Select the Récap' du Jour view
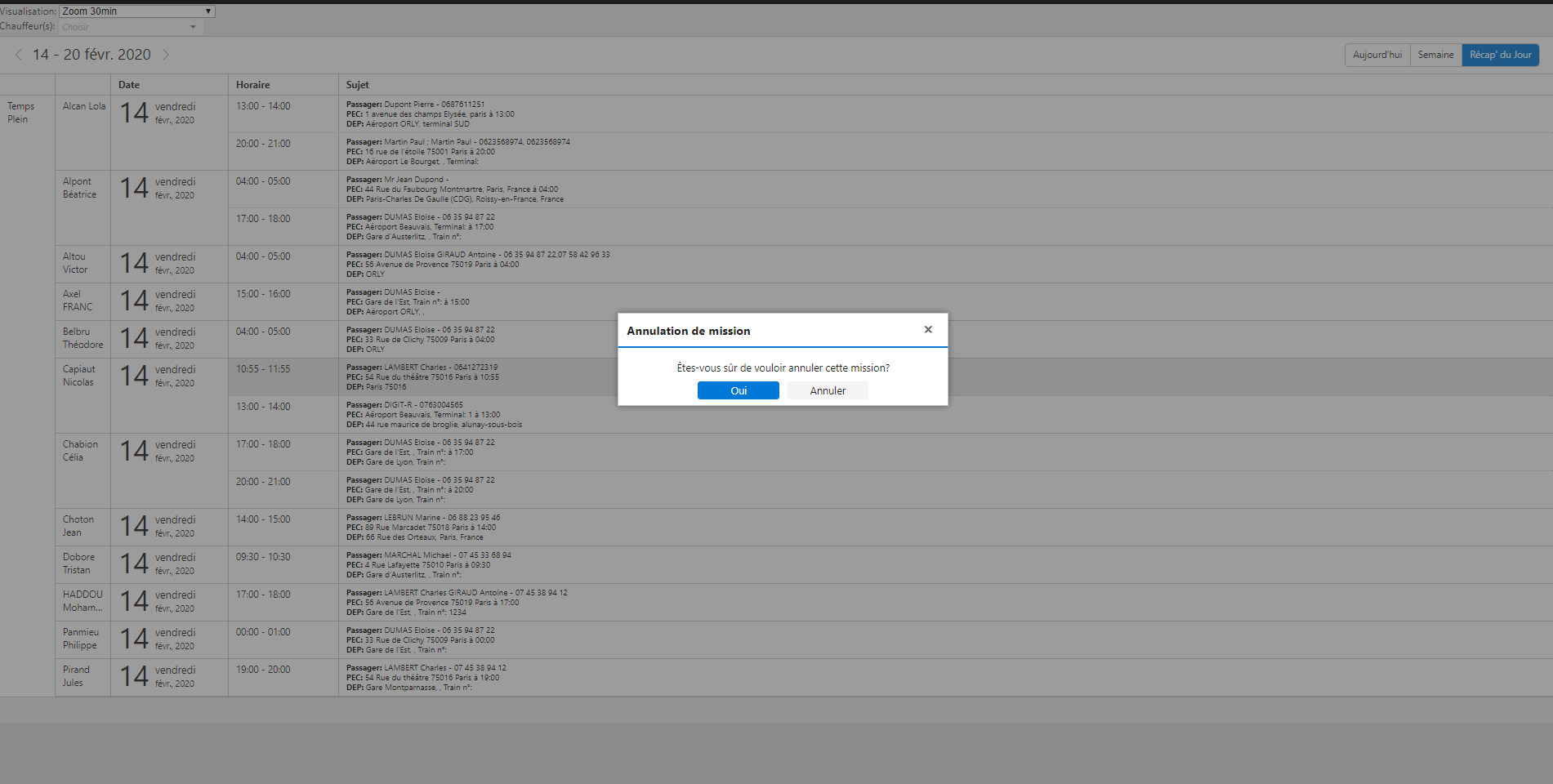Screen dimensions: 1553x784 coord(1500,55)
